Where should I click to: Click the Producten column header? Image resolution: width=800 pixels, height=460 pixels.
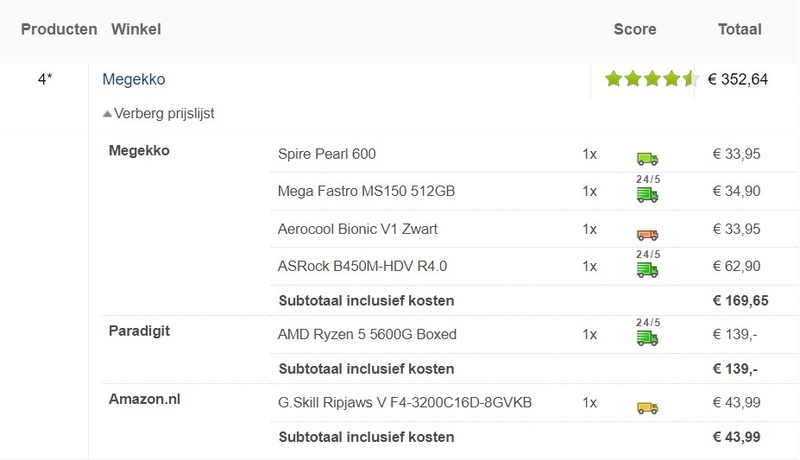coord(59,29)
